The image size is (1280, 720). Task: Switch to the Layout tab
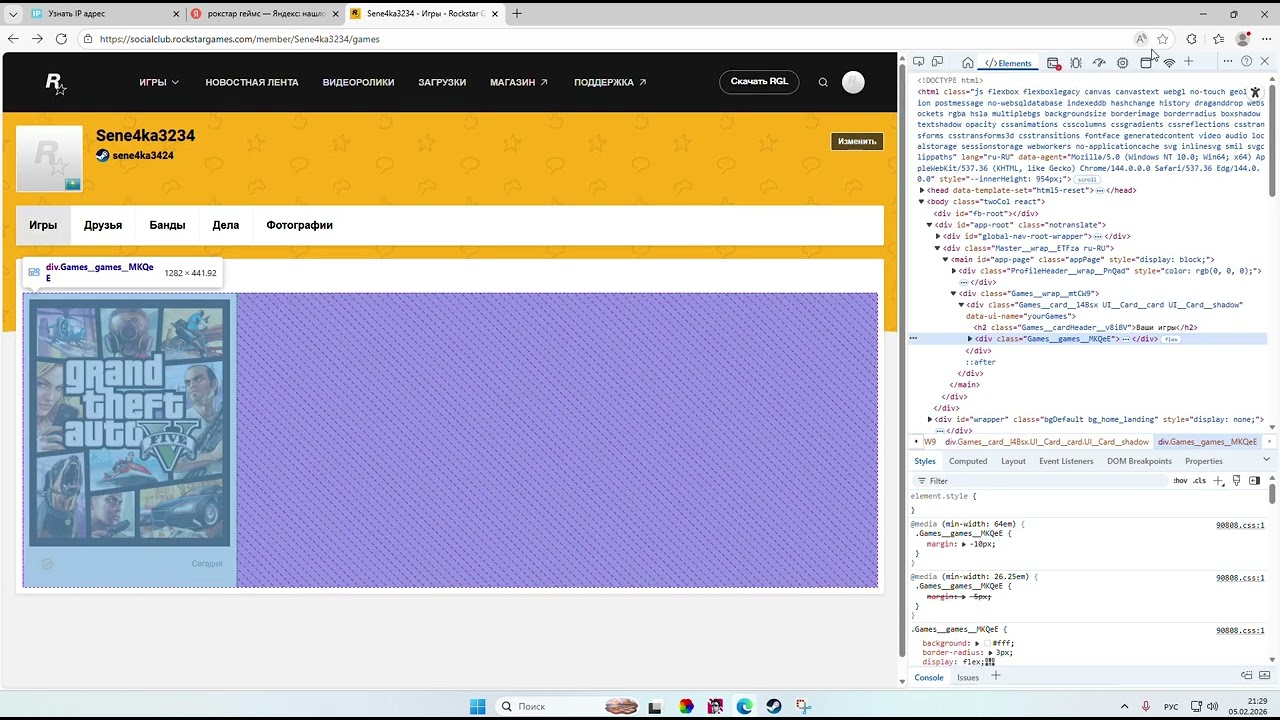1013,461
